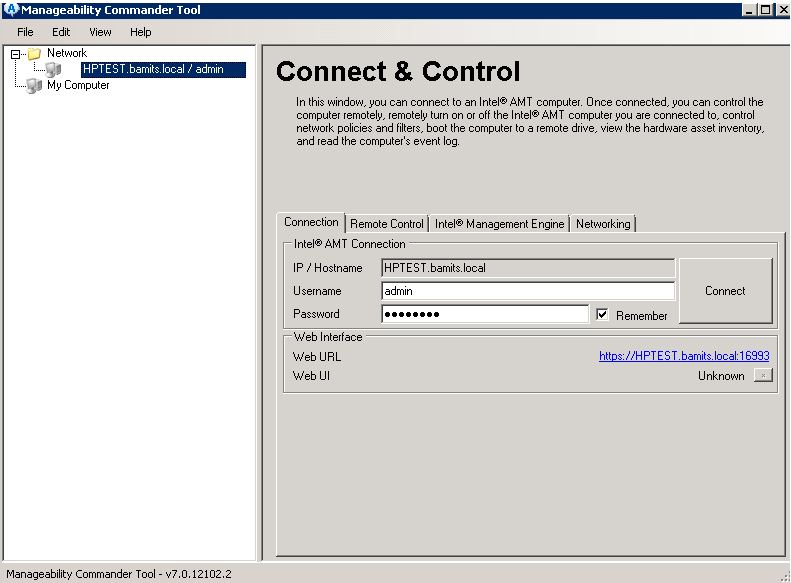The height and width of the screenshot is (583, 791).
Task: Switch to the Connection tab
Action: pyautogui.click(x=311, y=222)
